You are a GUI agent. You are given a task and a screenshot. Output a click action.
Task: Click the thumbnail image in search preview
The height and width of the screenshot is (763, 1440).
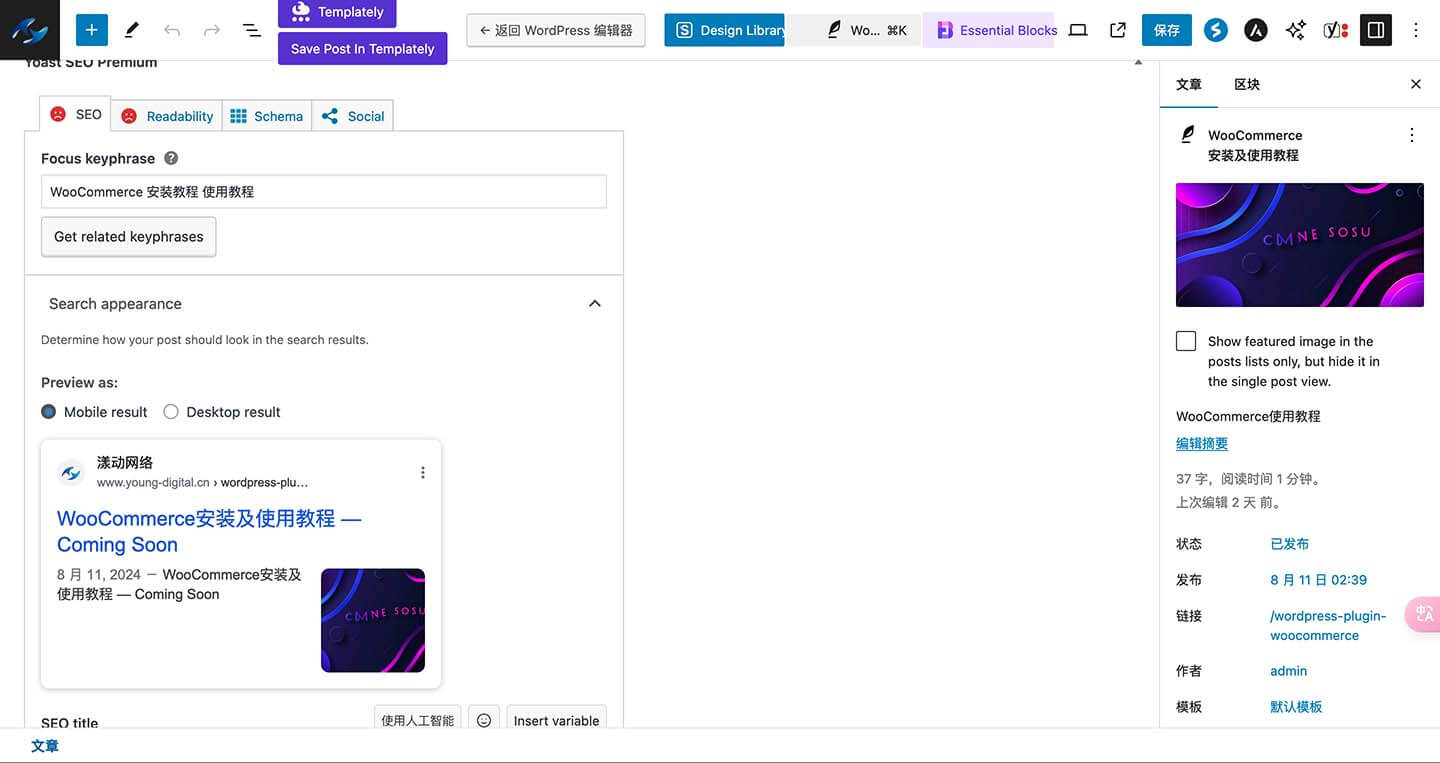tap(373, 620)
